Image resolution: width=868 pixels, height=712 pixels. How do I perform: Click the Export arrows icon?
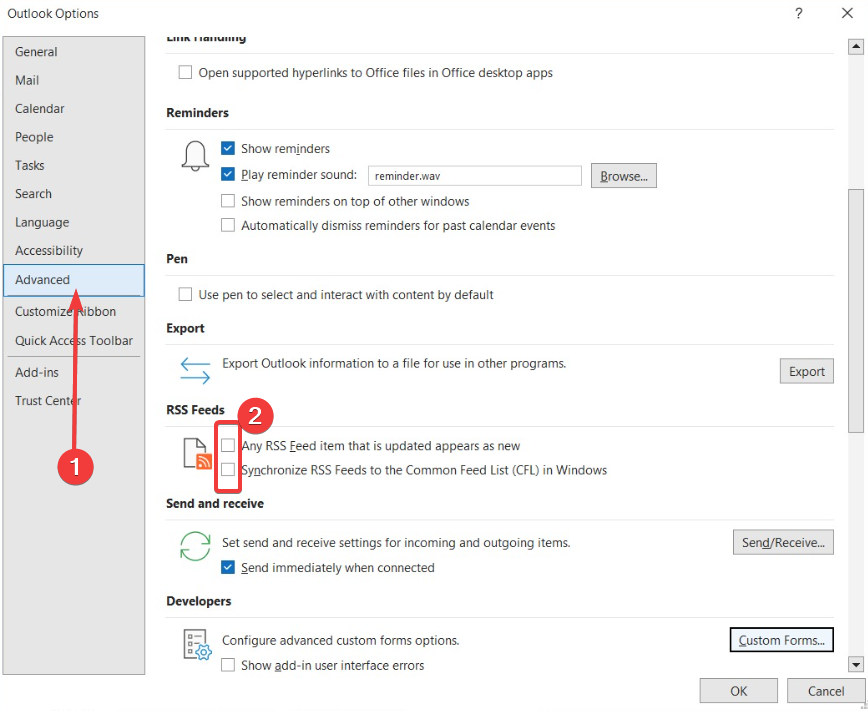(x=195, y=370)
